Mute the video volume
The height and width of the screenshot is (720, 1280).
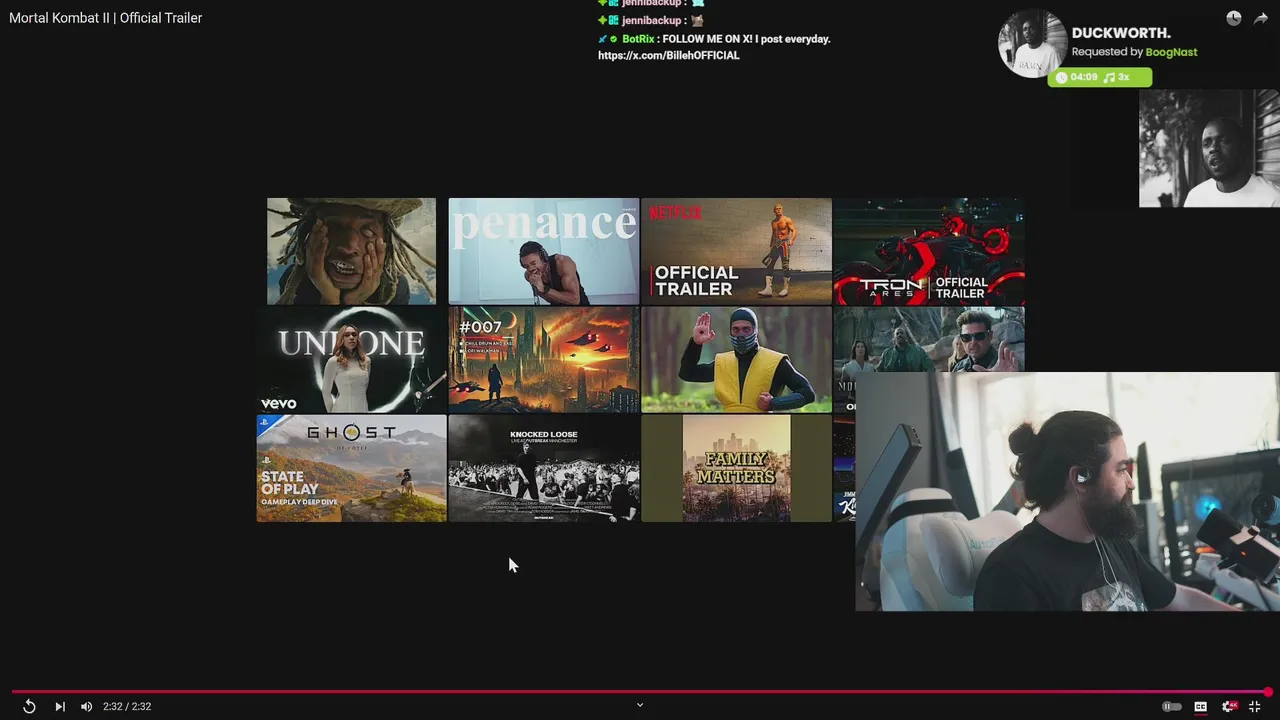pyautogui.click(x=86, y=706)
